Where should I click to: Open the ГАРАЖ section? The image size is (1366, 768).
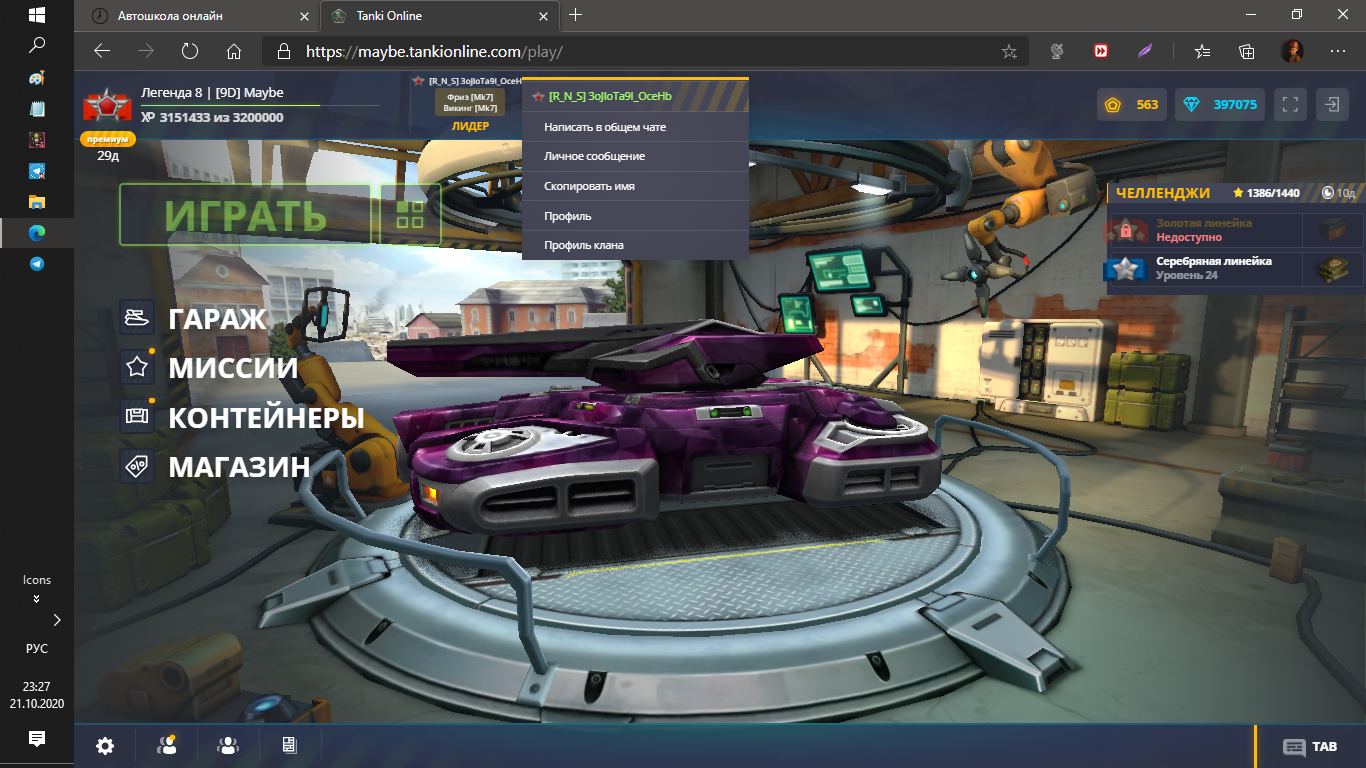tap(217, 319)
